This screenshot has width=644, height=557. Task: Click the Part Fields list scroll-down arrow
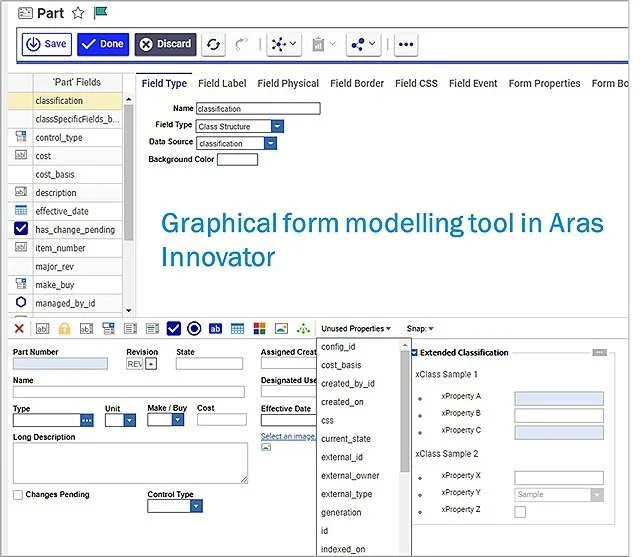coord(129,311)
